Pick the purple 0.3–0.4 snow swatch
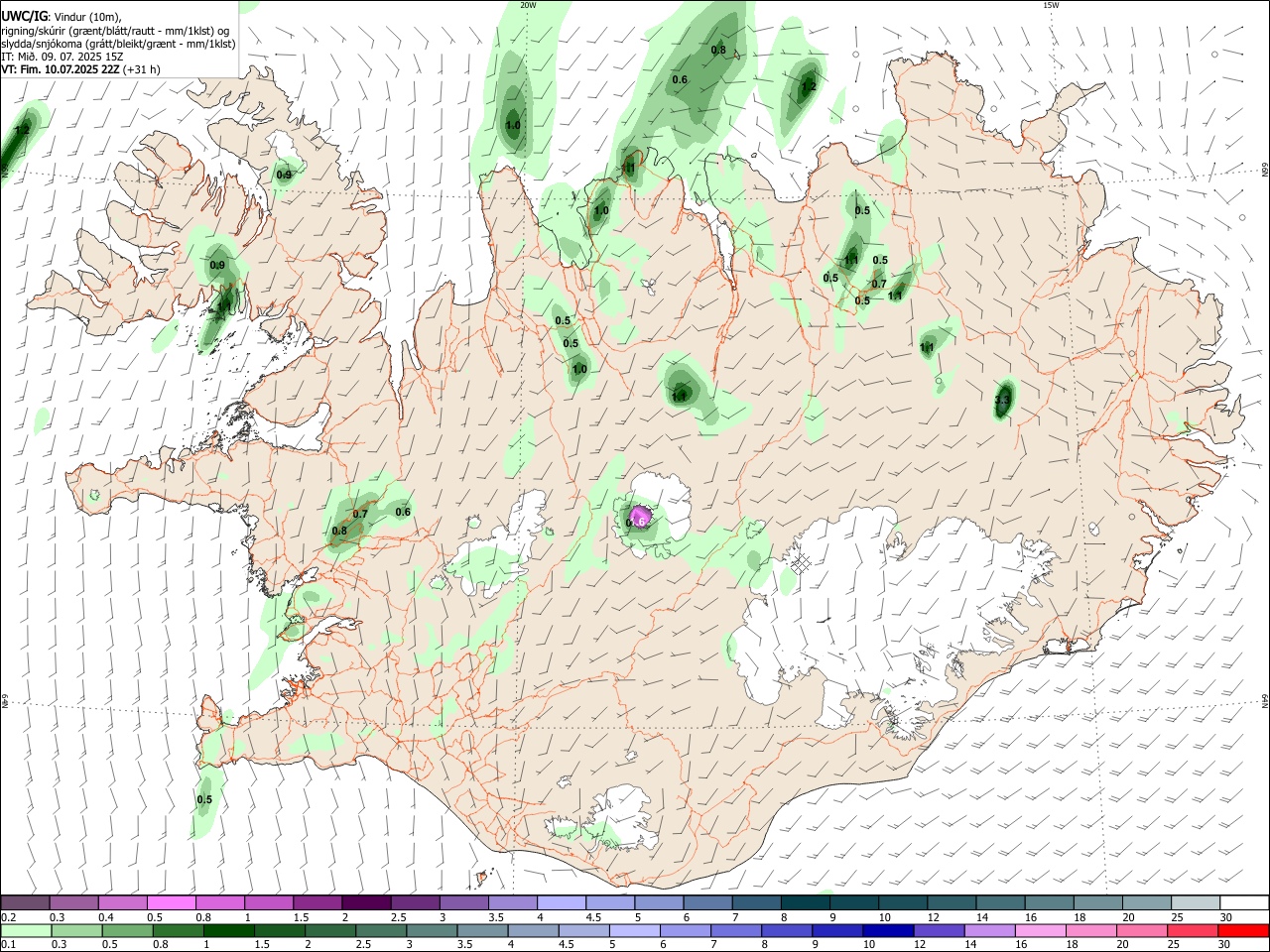Screen dimensions: 1270x952 point(73,903)
